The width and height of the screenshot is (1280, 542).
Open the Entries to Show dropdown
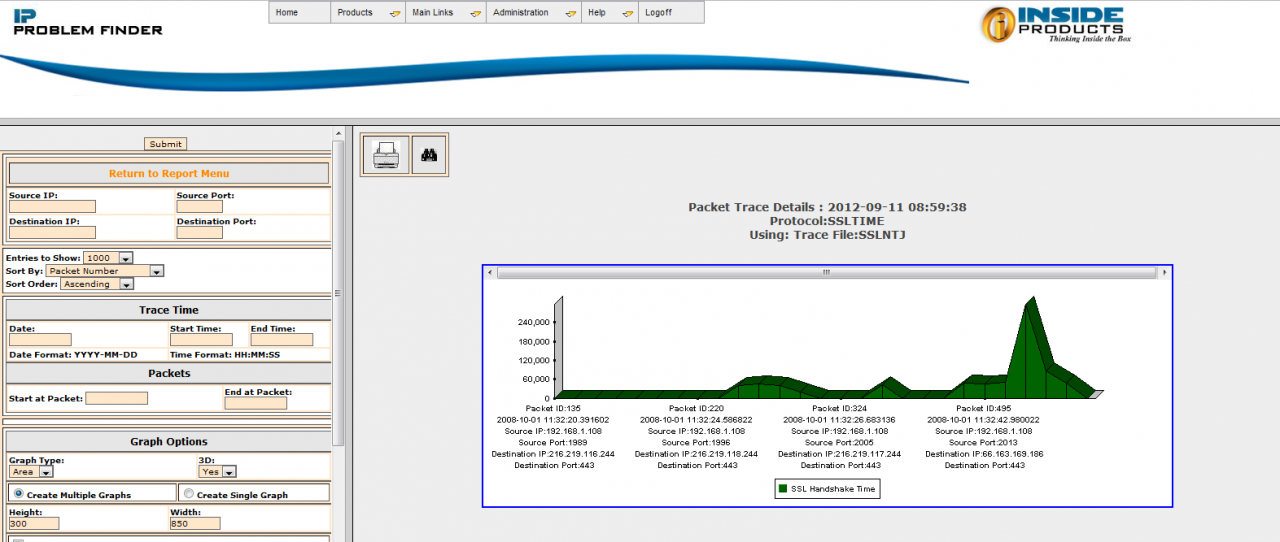coord(125,258)
